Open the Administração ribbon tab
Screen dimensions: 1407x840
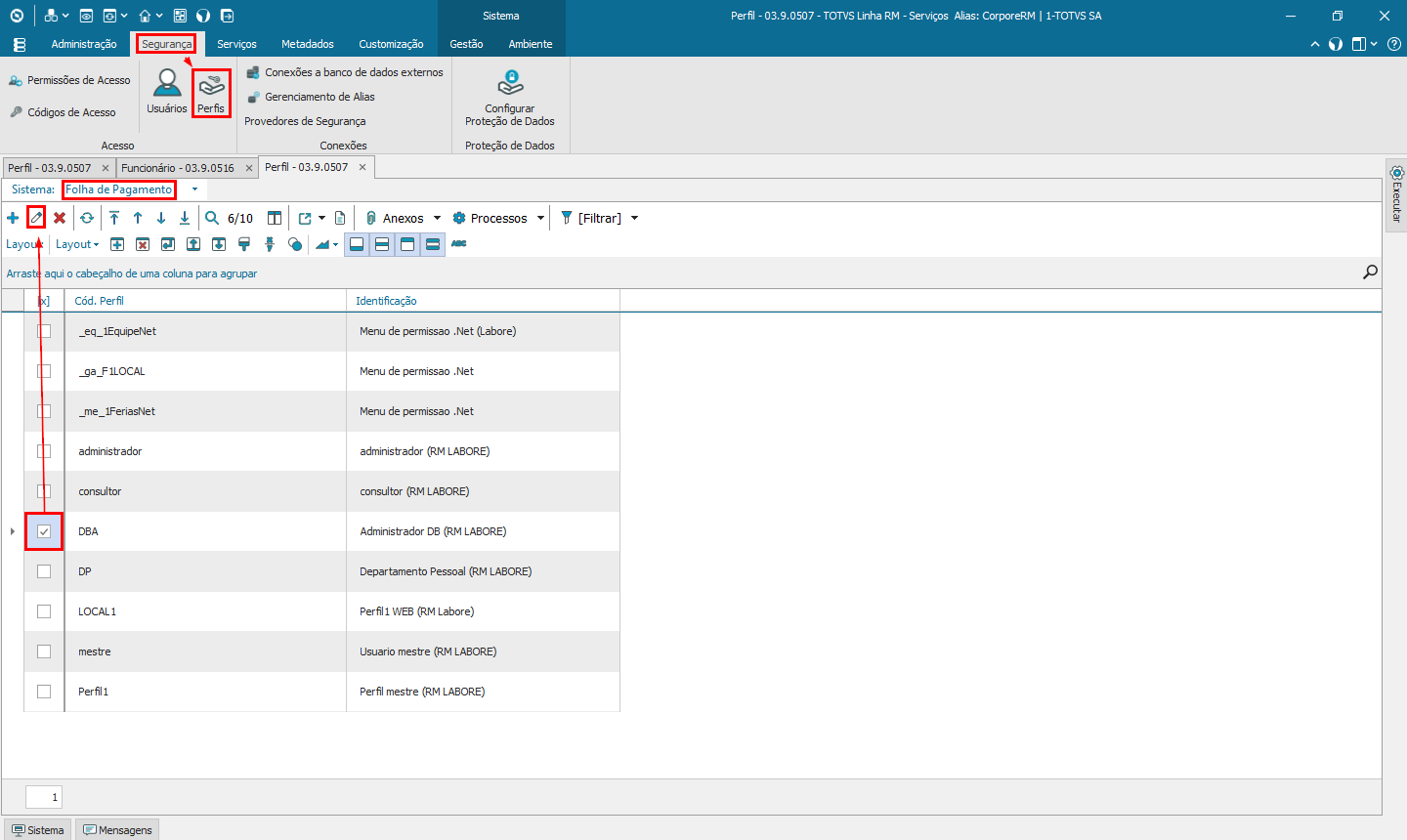pos(84,44)
